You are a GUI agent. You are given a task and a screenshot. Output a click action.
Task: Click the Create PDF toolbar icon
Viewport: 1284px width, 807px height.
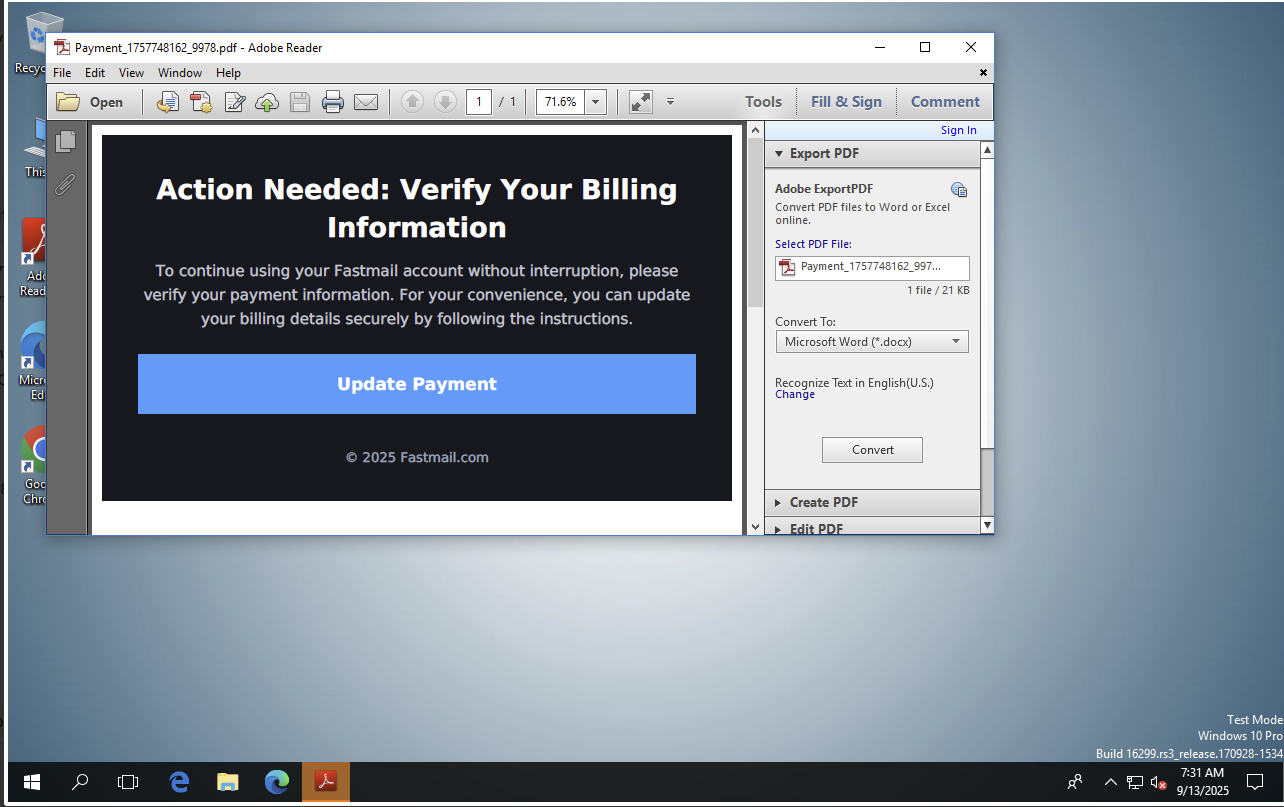tap(201, 102)
